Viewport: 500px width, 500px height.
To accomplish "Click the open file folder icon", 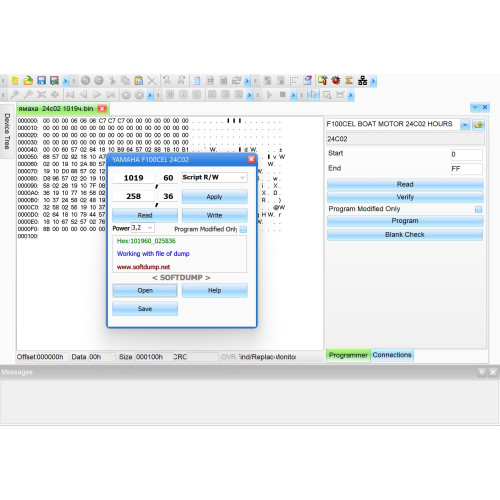I will (x=28, y=80).
